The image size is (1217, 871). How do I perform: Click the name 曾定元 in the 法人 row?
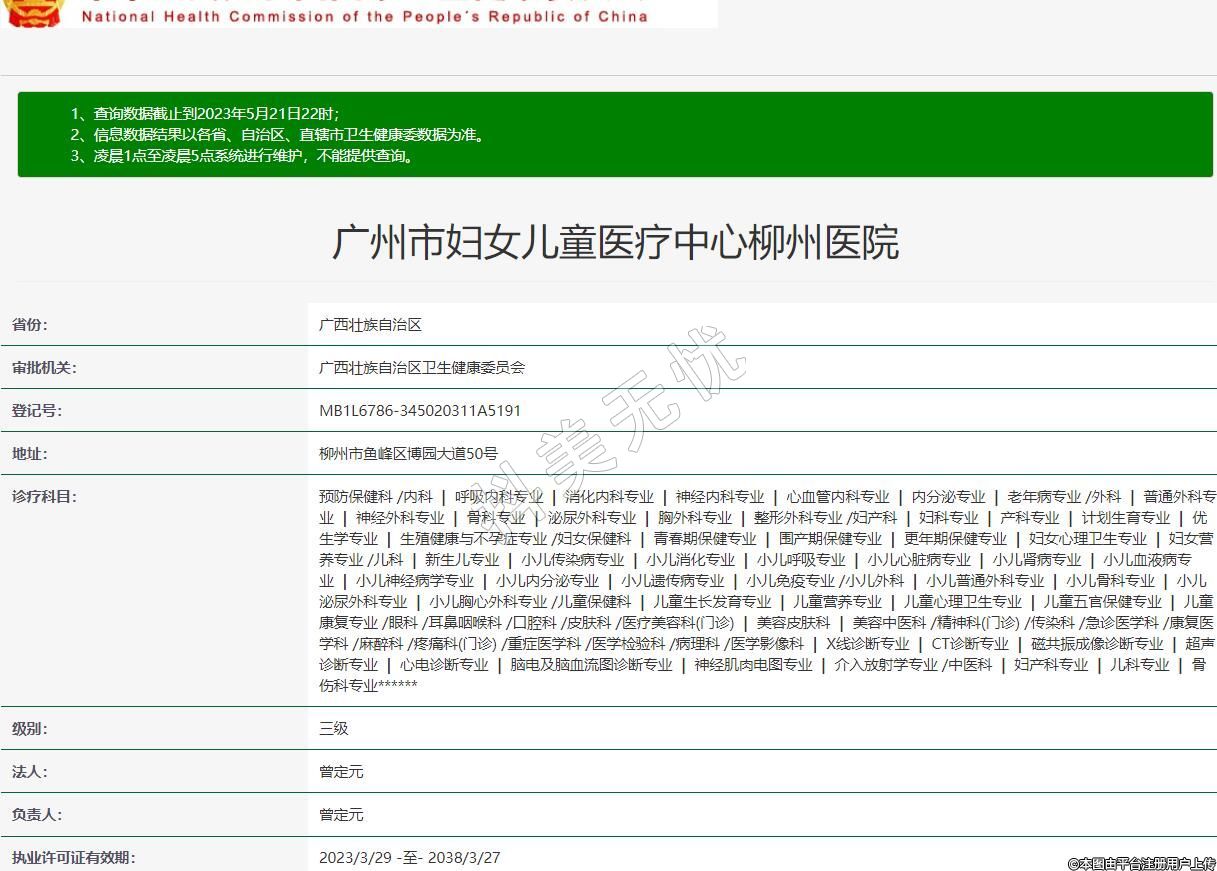coord(341,772)
